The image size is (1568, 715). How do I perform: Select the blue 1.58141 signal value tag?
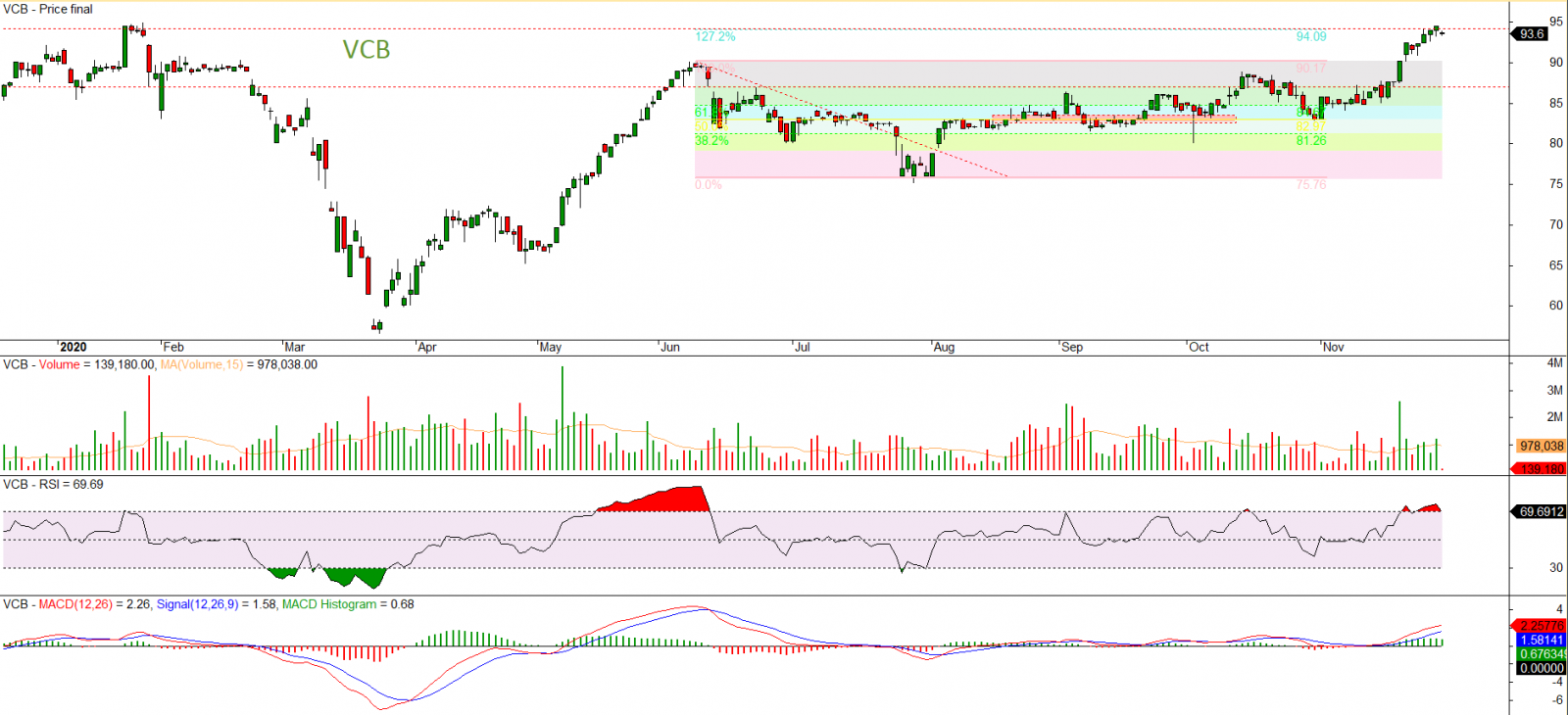point(1541,640)
